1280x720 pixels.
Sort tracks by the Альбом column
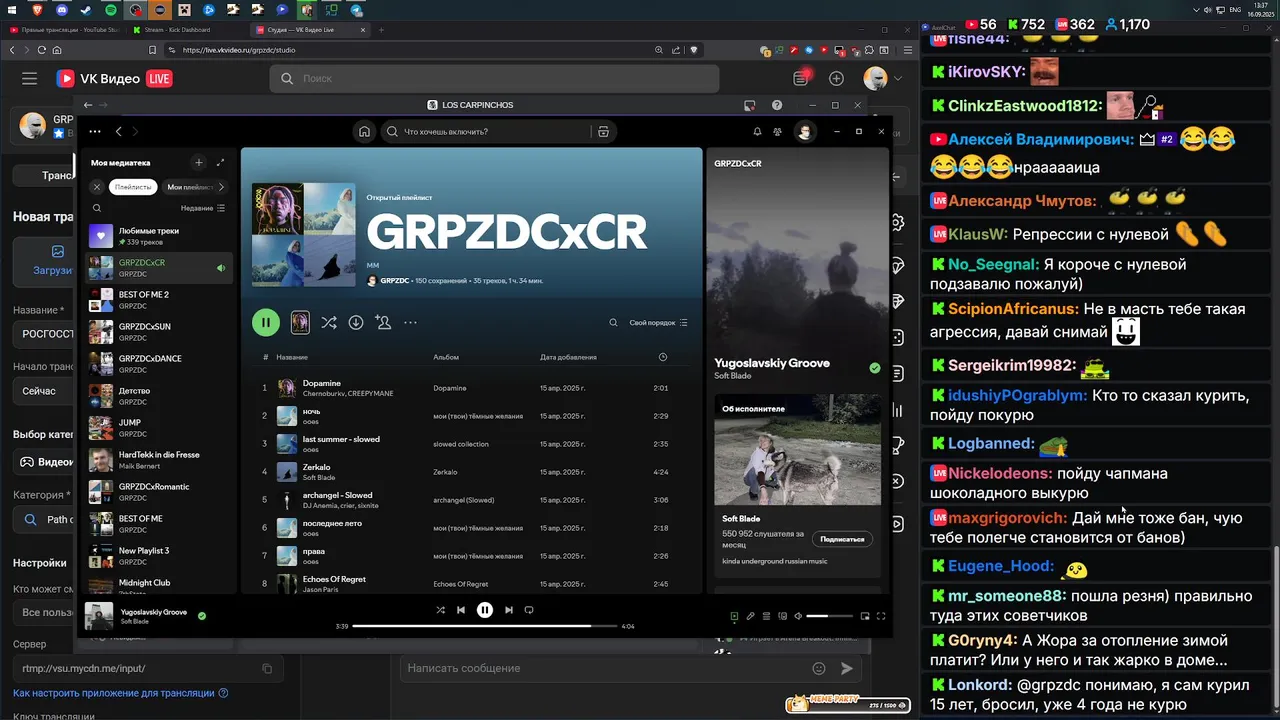coord(446,357)
